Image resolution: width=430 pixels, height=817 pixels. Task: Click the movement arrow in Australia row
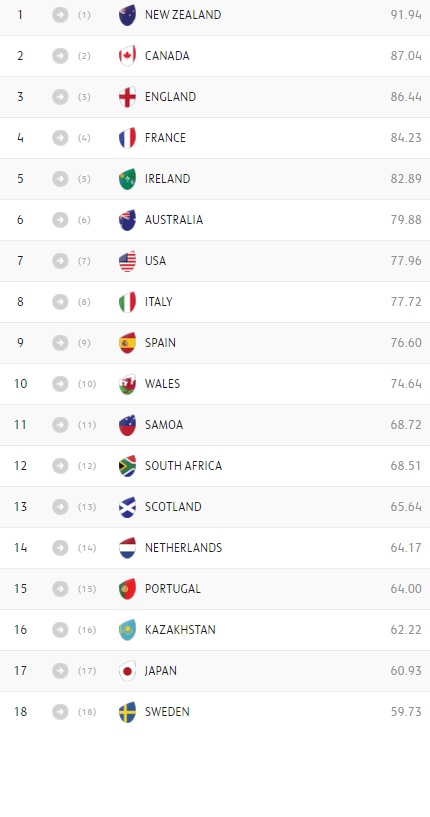coord(60,220)
